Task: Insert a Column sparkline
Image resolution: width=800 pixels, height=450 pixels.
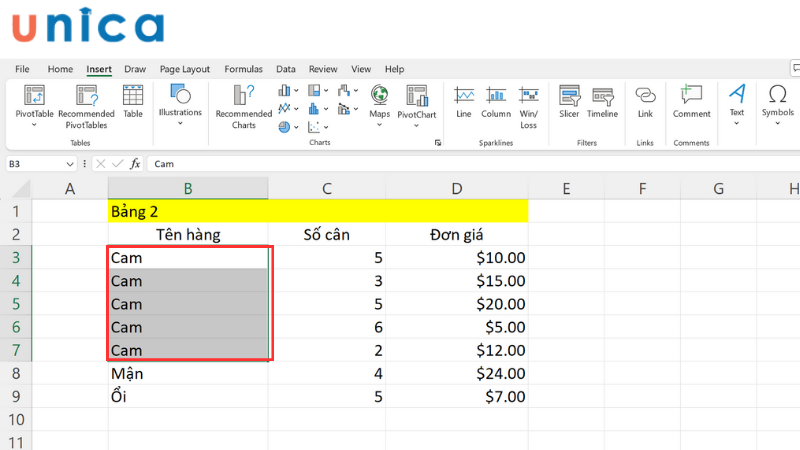Action: pyautogui.click(x=495, y=104)
